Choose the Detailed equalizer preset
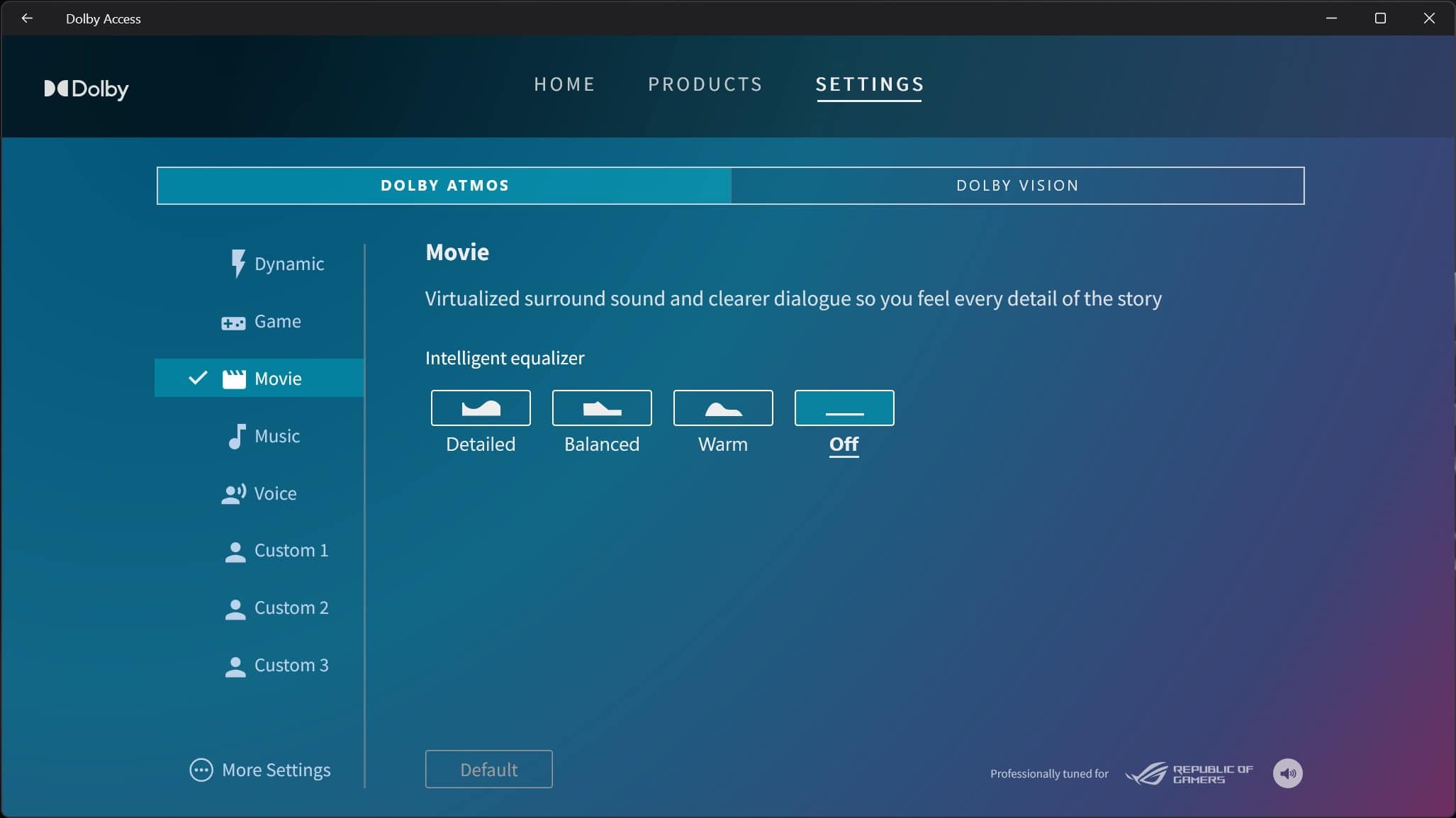Image resolution: width=1456 pixels, height=818 pixels. tap(481, 408)
